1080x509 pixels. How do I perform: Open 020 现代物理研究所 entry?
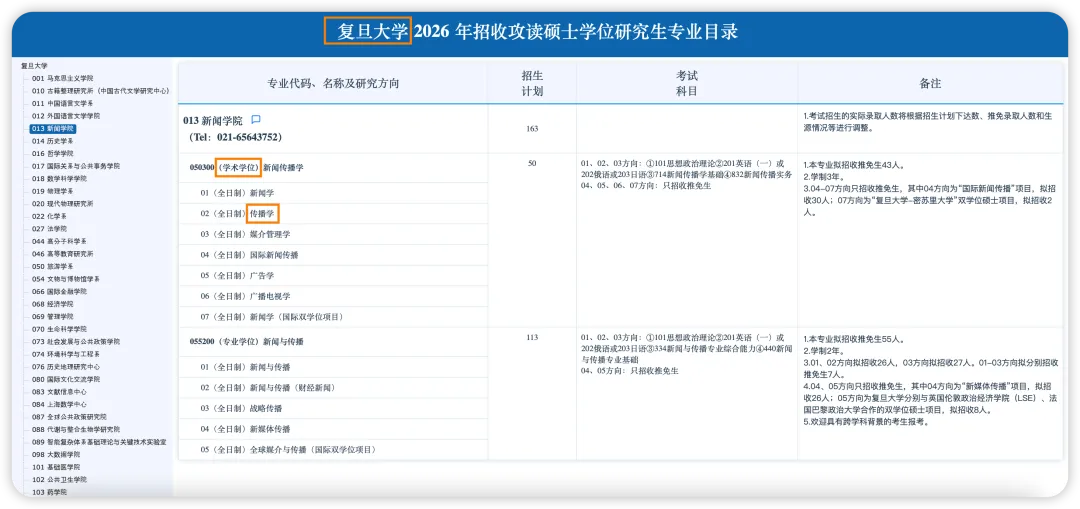pos(62,204)
